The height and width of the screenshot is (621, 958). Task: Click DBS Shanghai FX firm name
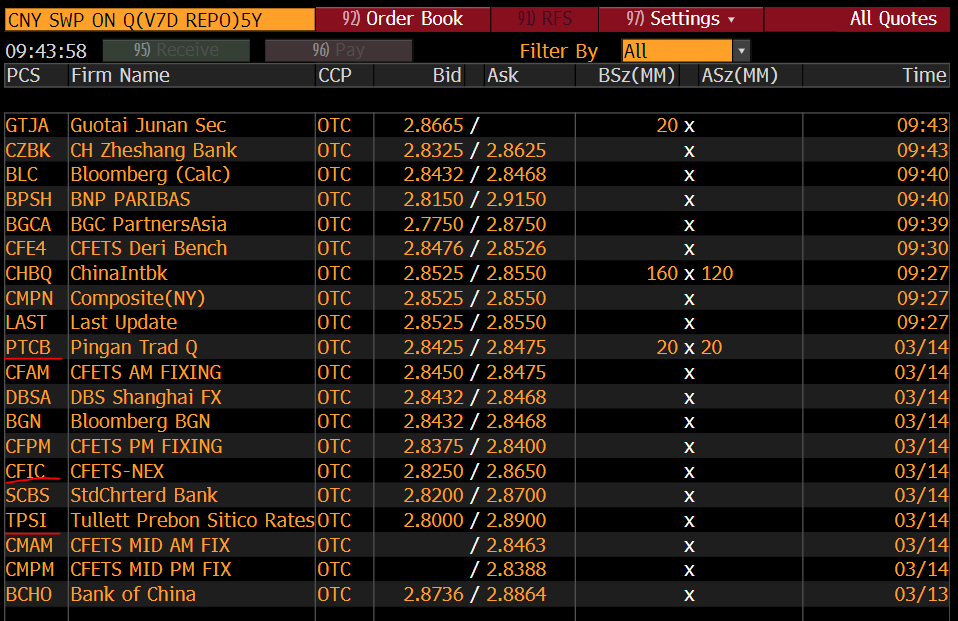coord(146,397)
